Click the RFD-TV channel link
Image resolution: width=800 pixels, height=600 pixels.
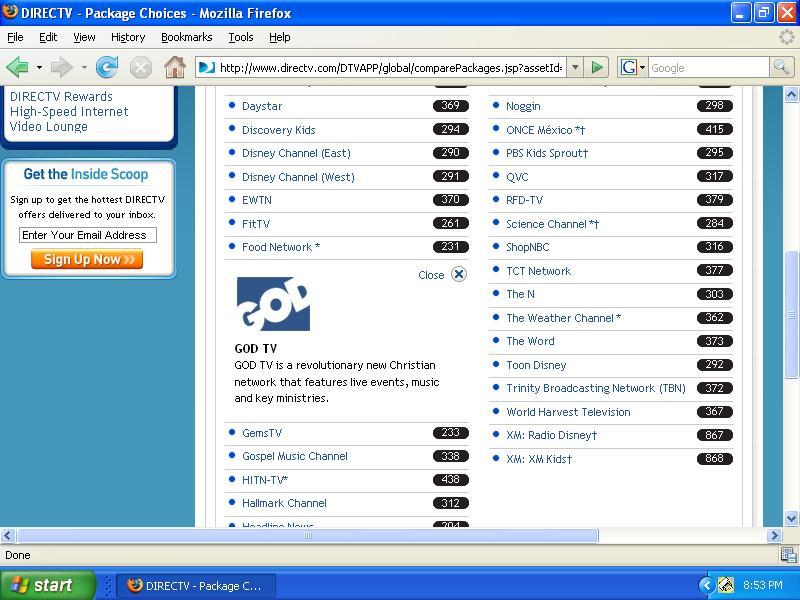(524, 200)
